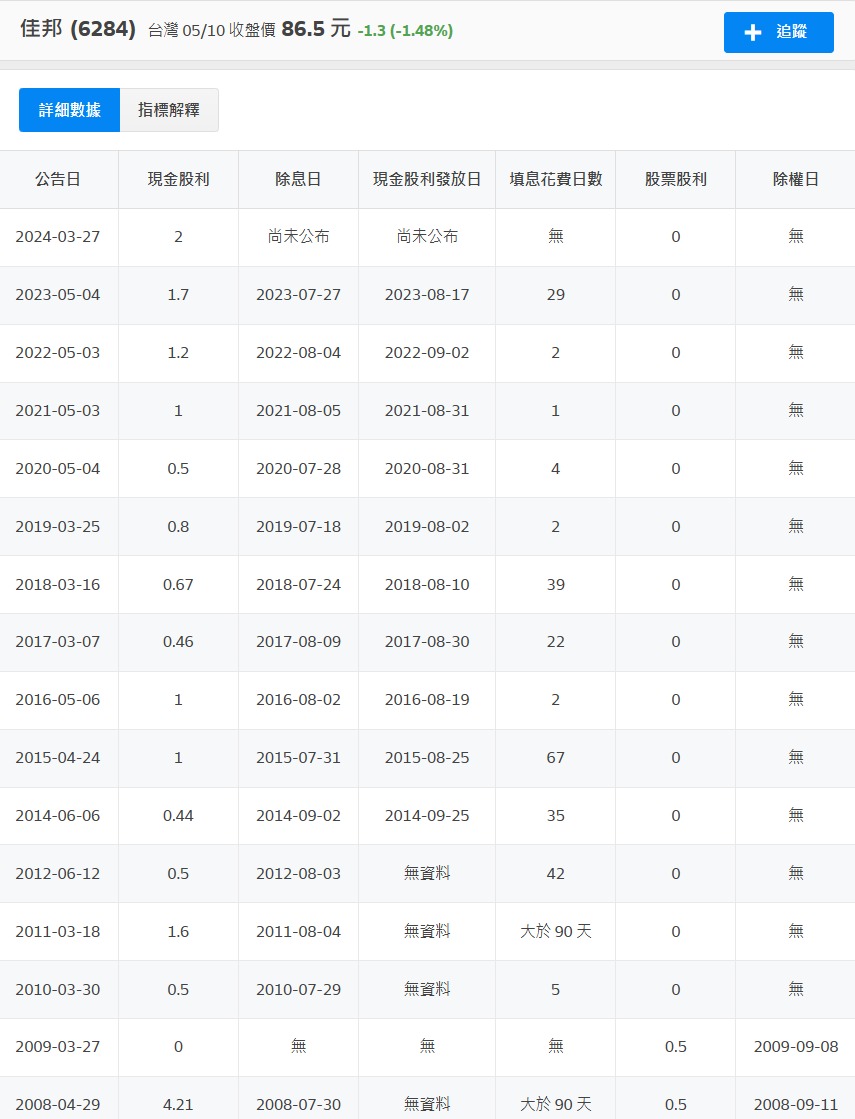The width and height of the screenshot is (855, 1119).
Task: Select the 2024-03-27 announcement date row
Action: click(x=59, y=237)
